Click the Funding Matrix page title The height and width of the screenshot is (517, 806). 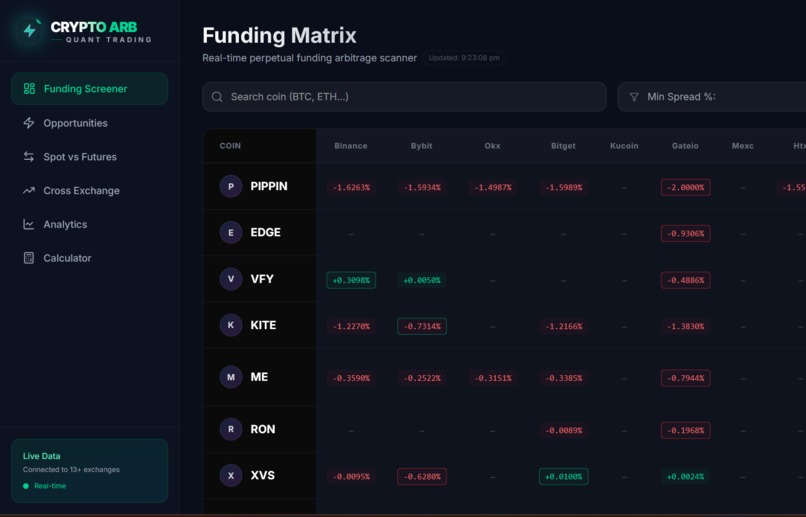click(x=279, y=35)
